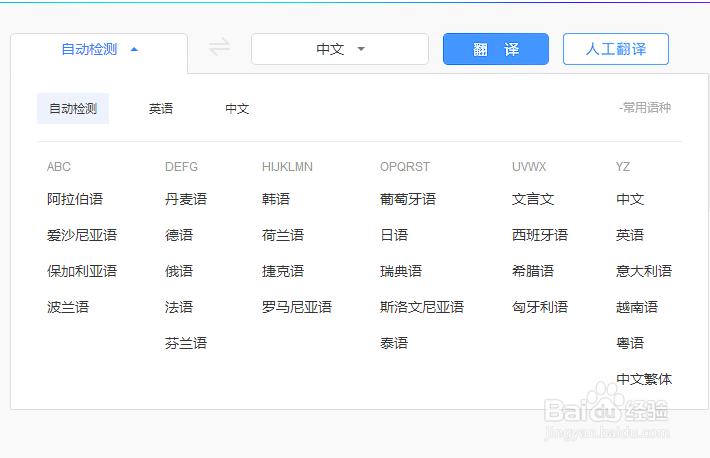Choose 瑞典语 in the OPQRST column
This screenshot has width=710, height=458.
coord(401,271)
